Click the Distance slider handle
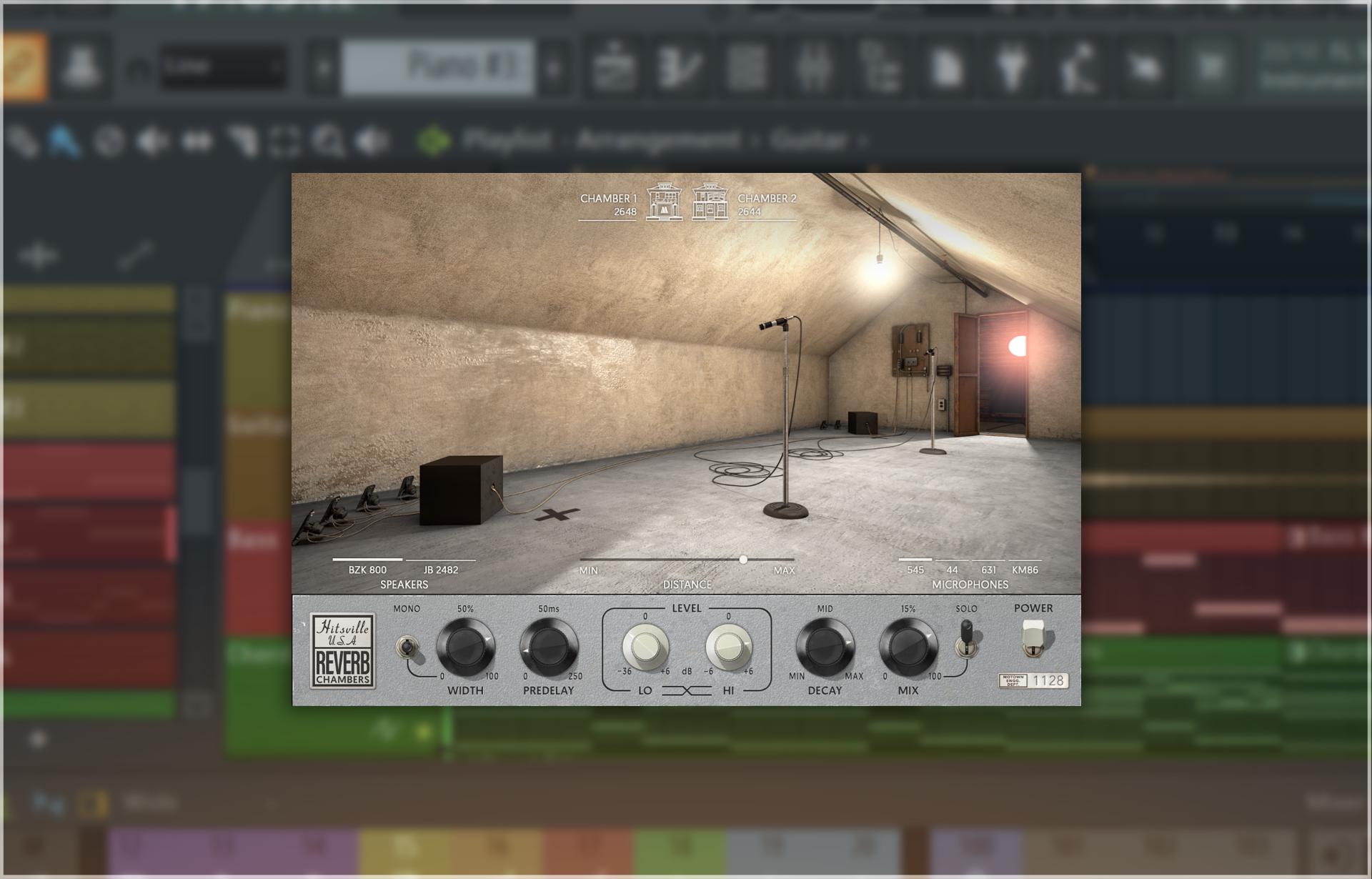Screen dimensions: 1372x879 click(743, 560)
